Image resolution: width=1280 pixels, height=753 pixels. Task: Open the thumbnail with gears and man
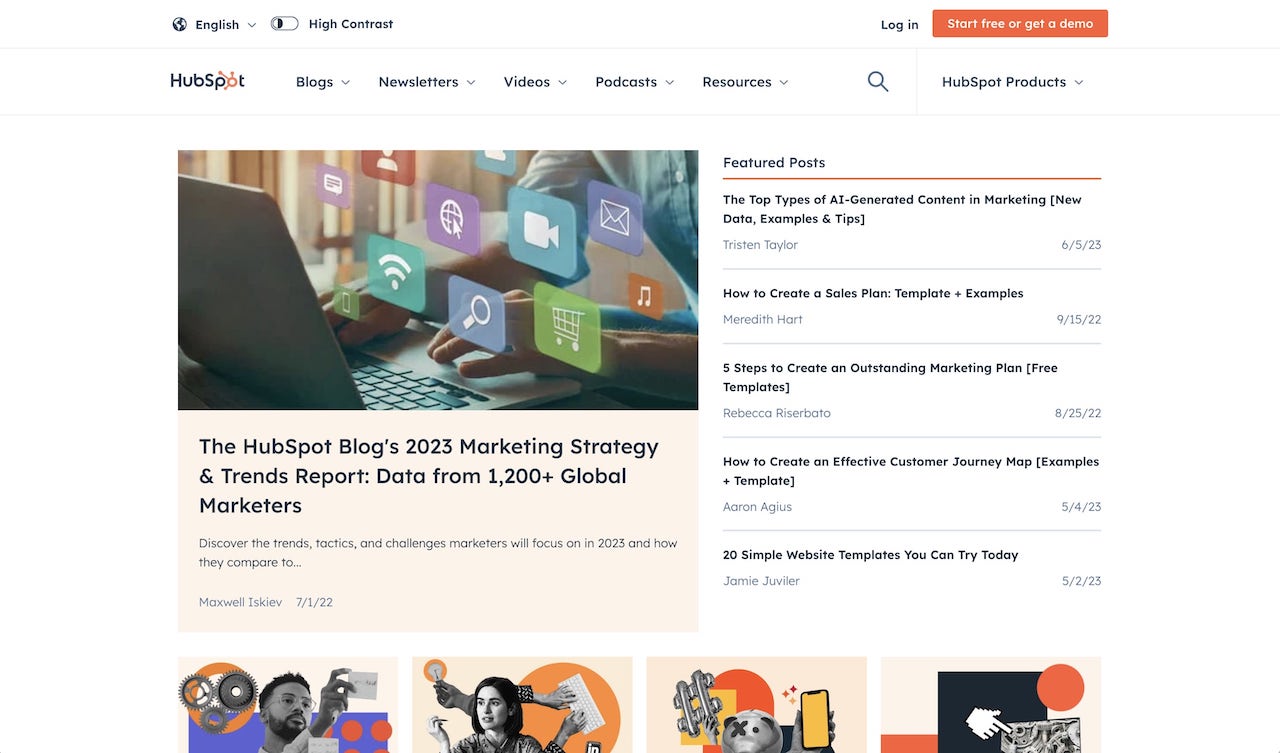[x=288, y=705]
